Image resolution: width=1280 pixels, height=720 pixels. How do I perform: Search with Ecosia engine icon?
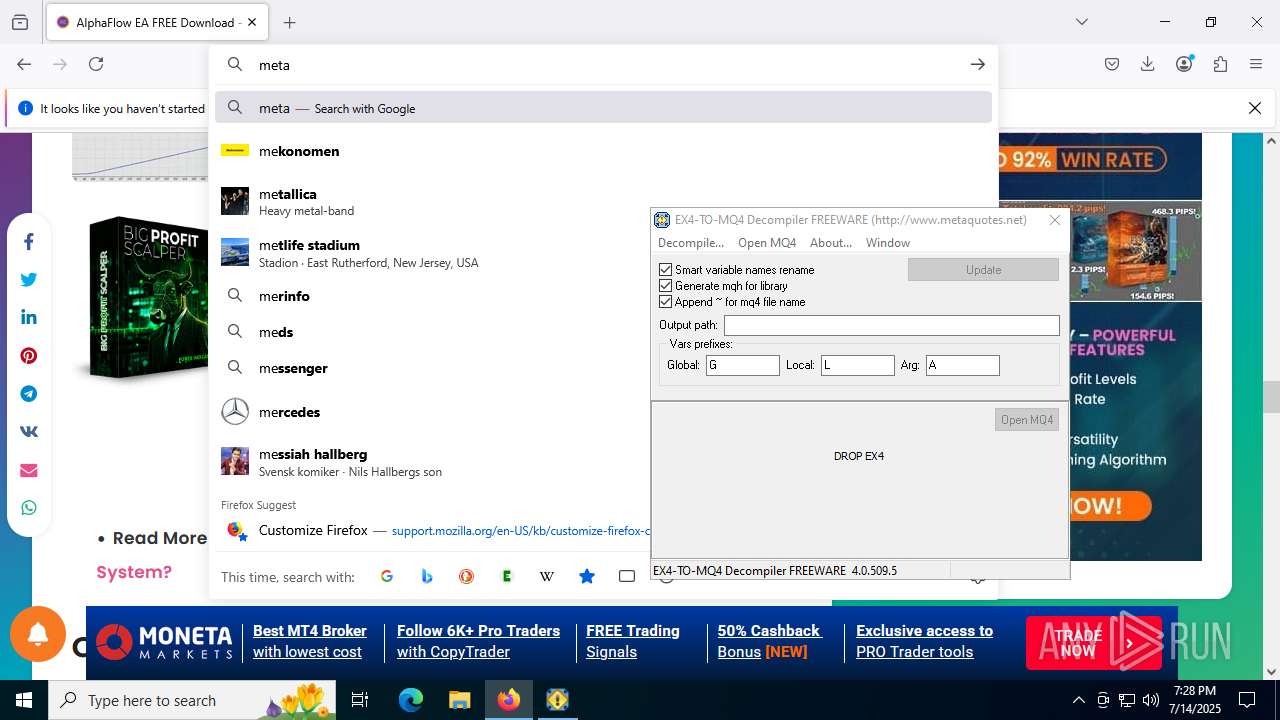(507, 576)
